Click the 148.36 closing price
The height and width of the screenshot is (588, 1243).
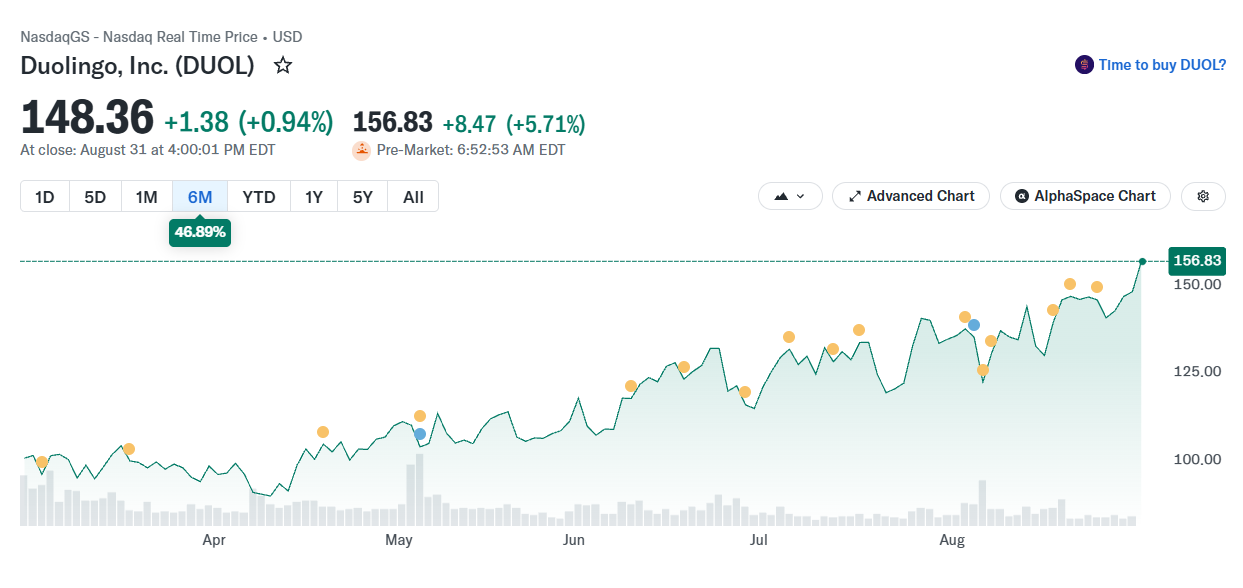88,117
